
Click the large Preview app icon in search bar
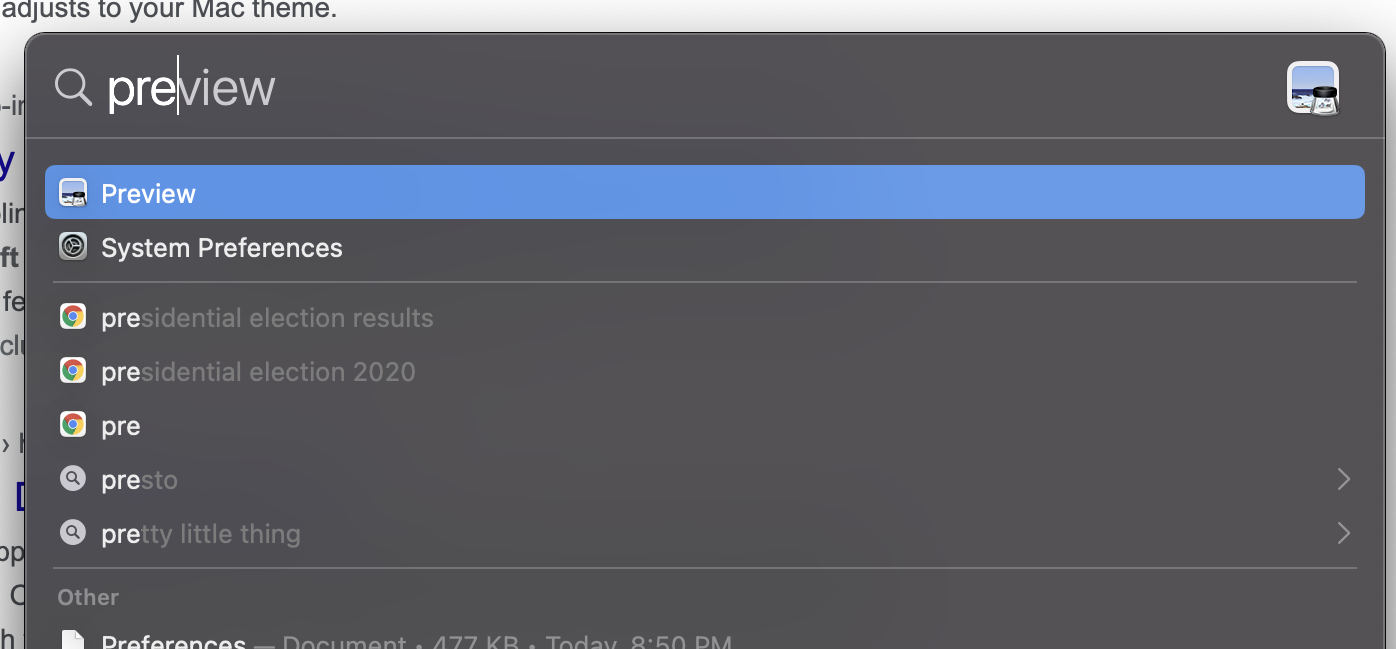[x=1312, y=88]
